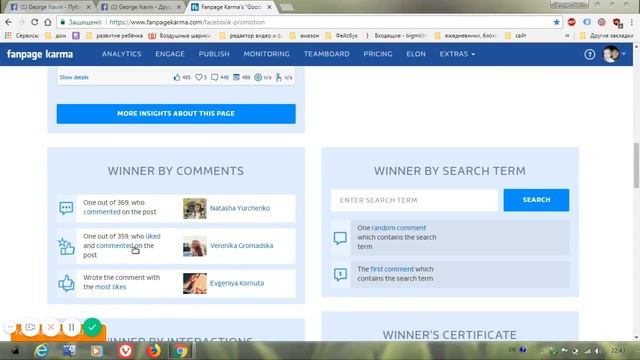
Task: Pause the screen recording
Action: [71, 327]
